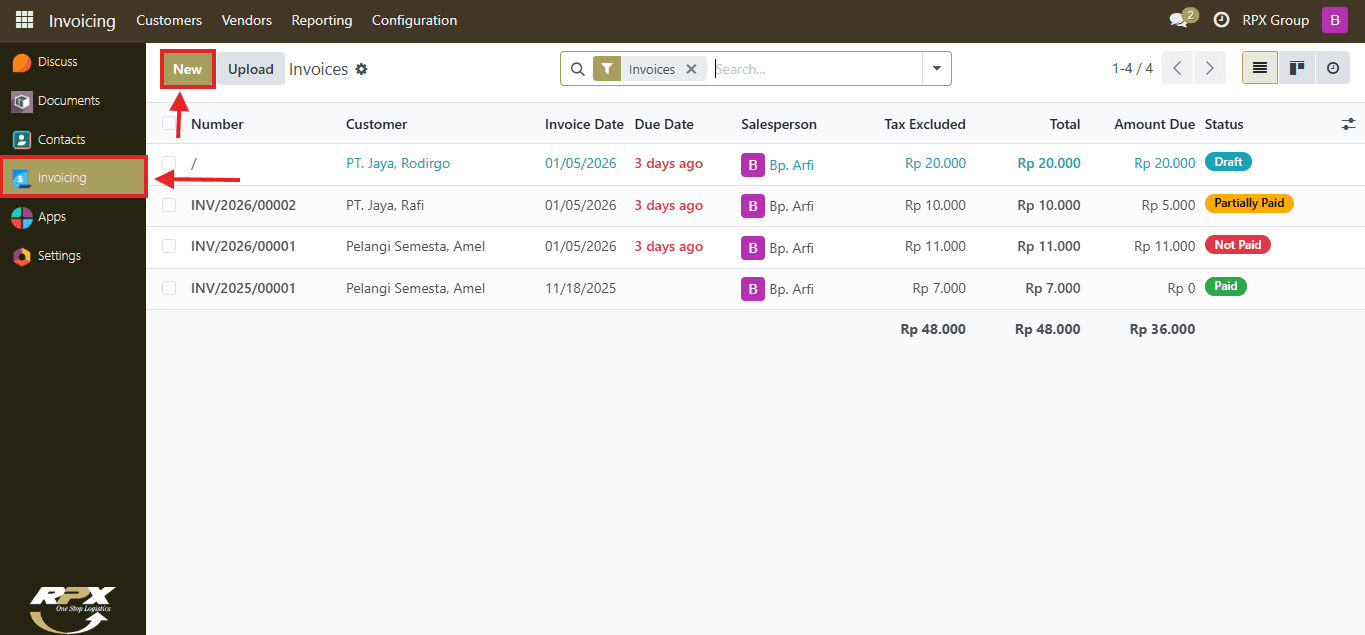1365x635 pixels.
Task: Switch to activity view
Action: 1333,68
